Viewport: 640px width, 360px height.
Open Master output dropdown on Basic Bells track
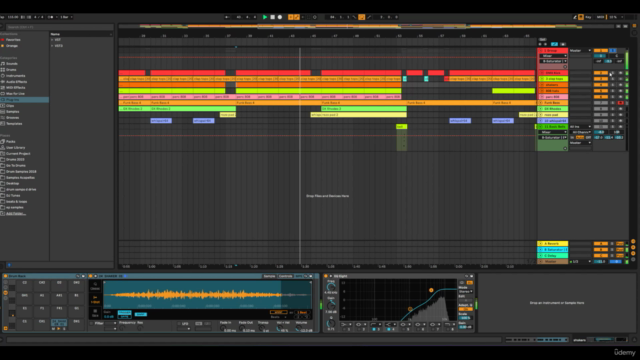580,143
